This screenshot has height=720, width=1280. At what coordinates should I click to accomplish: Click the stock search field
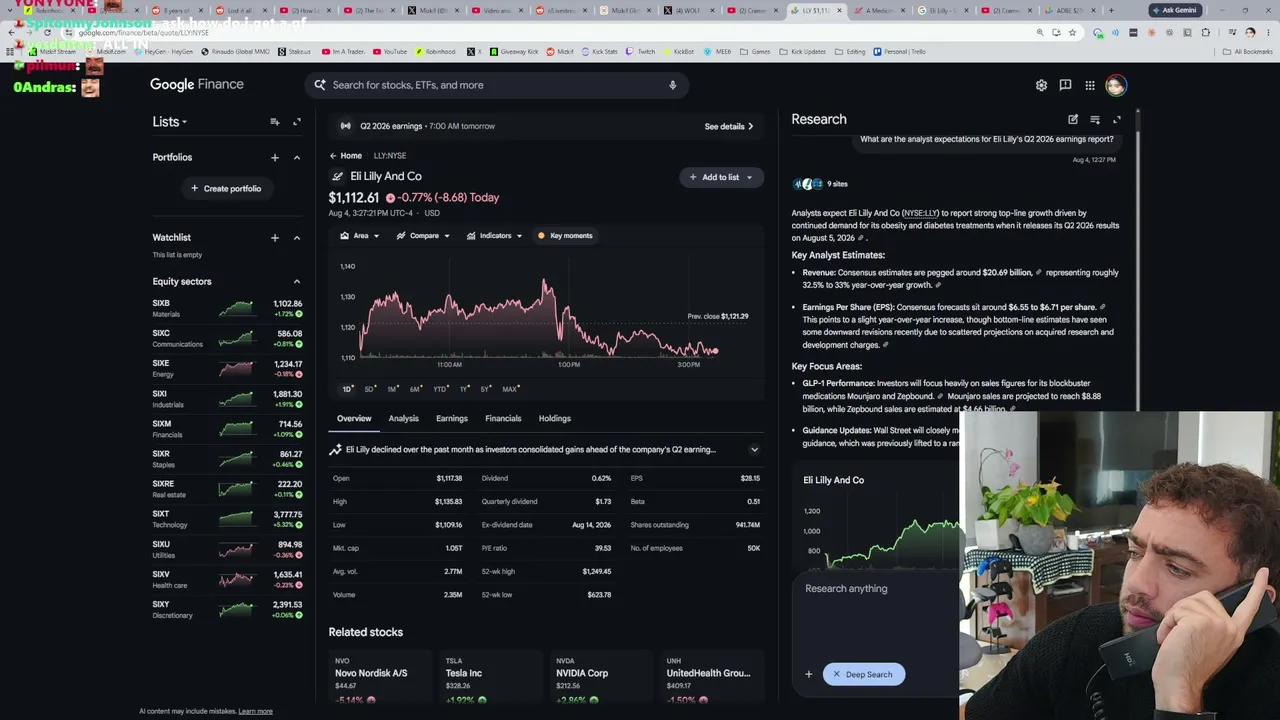[x=496, y=85]
